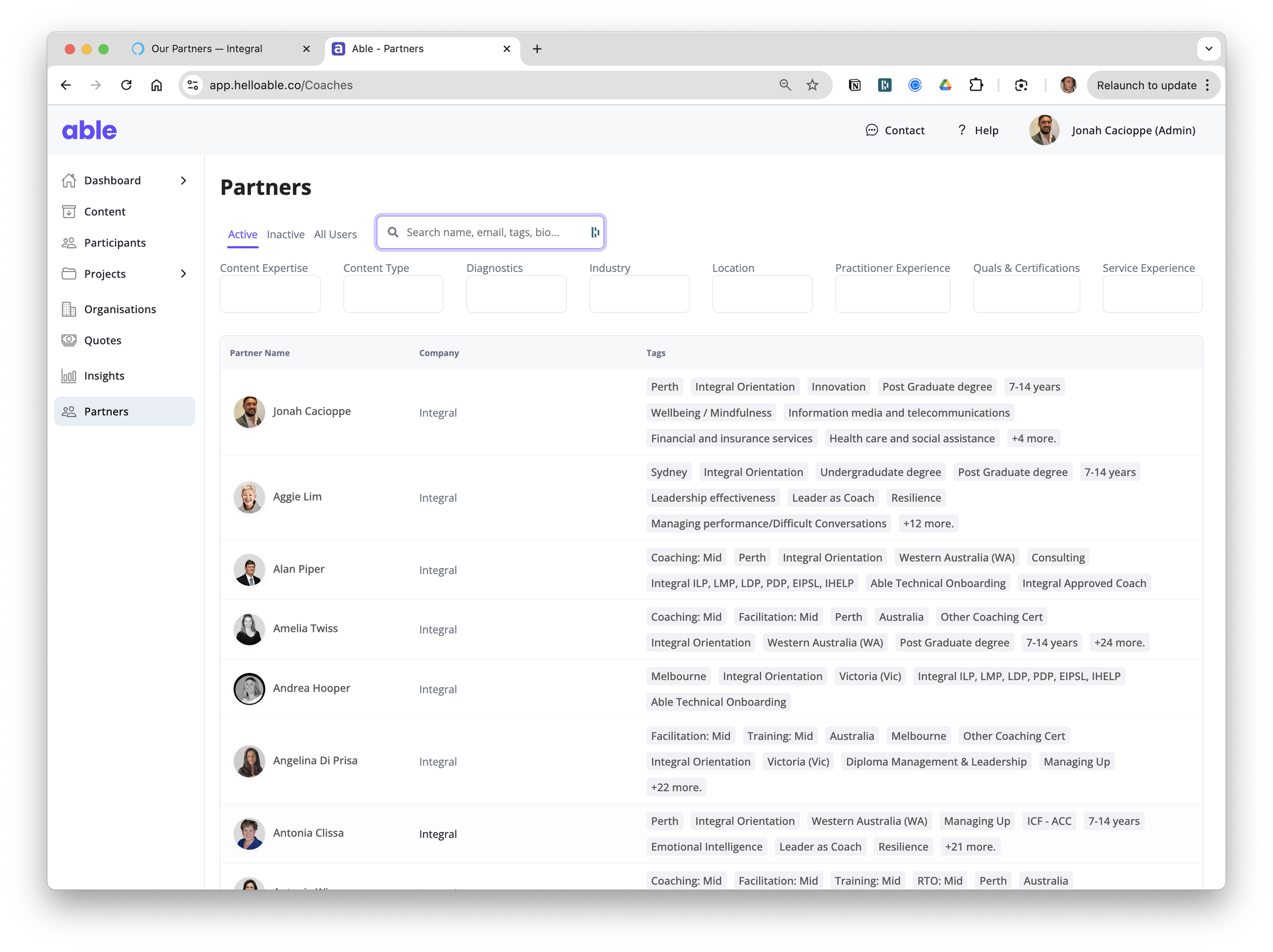Open the Dashboard sidebar icon
1273x952 pixels.
click(69, 181)
